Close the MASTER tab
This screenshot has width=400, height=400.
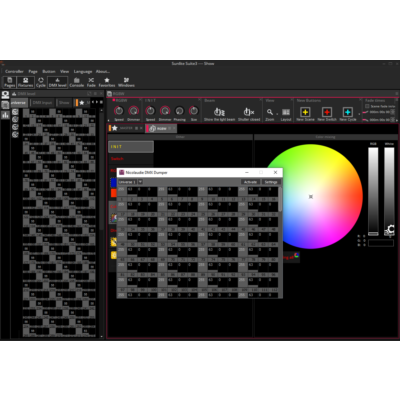tap(141, 128)
